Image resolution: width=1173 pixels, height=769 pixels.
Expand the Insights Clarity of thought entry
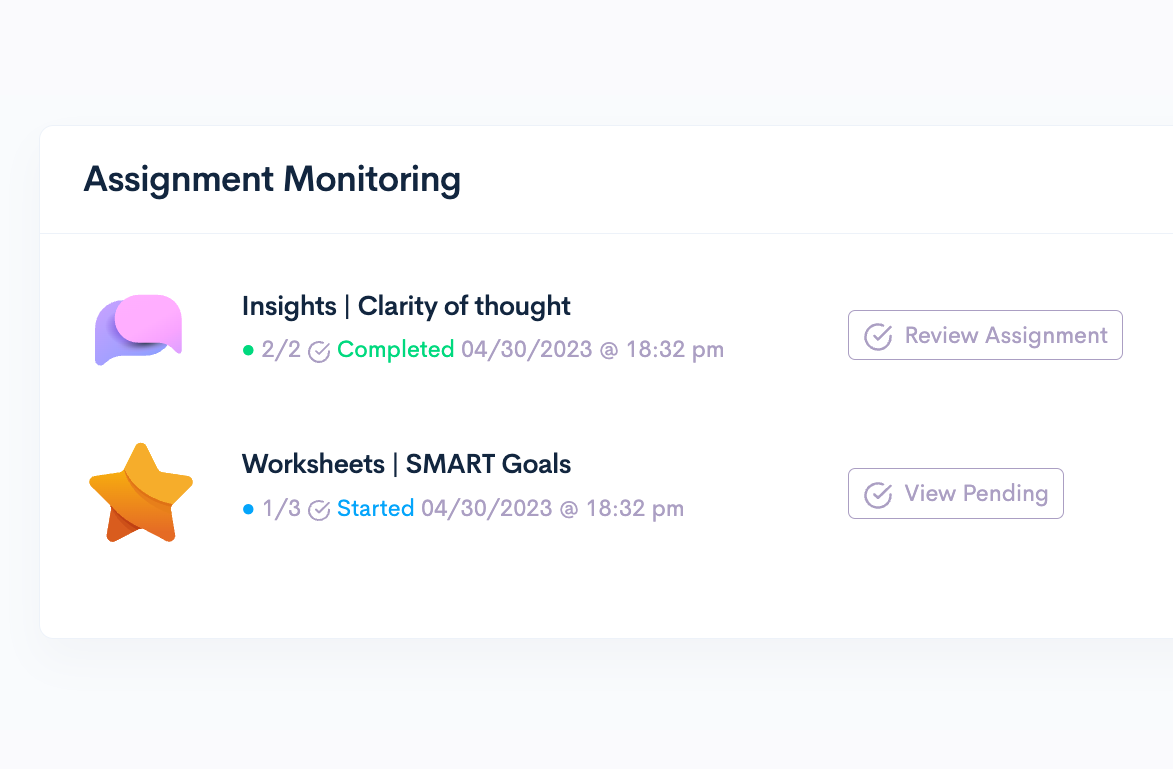(x=406, y=306)
